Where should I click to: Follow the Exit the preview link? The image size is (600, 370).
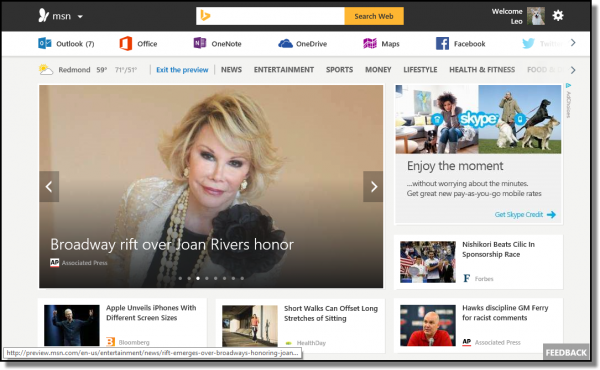pos(182,70)
